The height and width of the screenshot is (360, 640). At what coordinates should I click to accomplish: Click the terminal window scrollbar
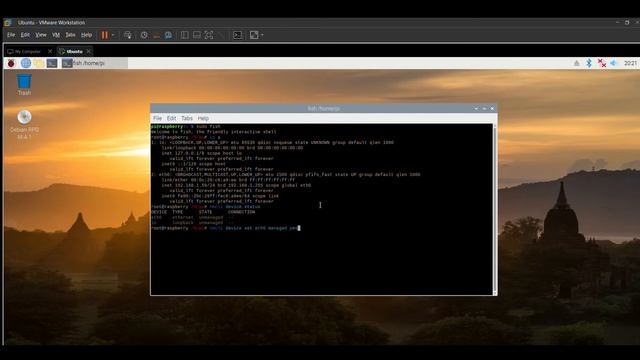495,209
